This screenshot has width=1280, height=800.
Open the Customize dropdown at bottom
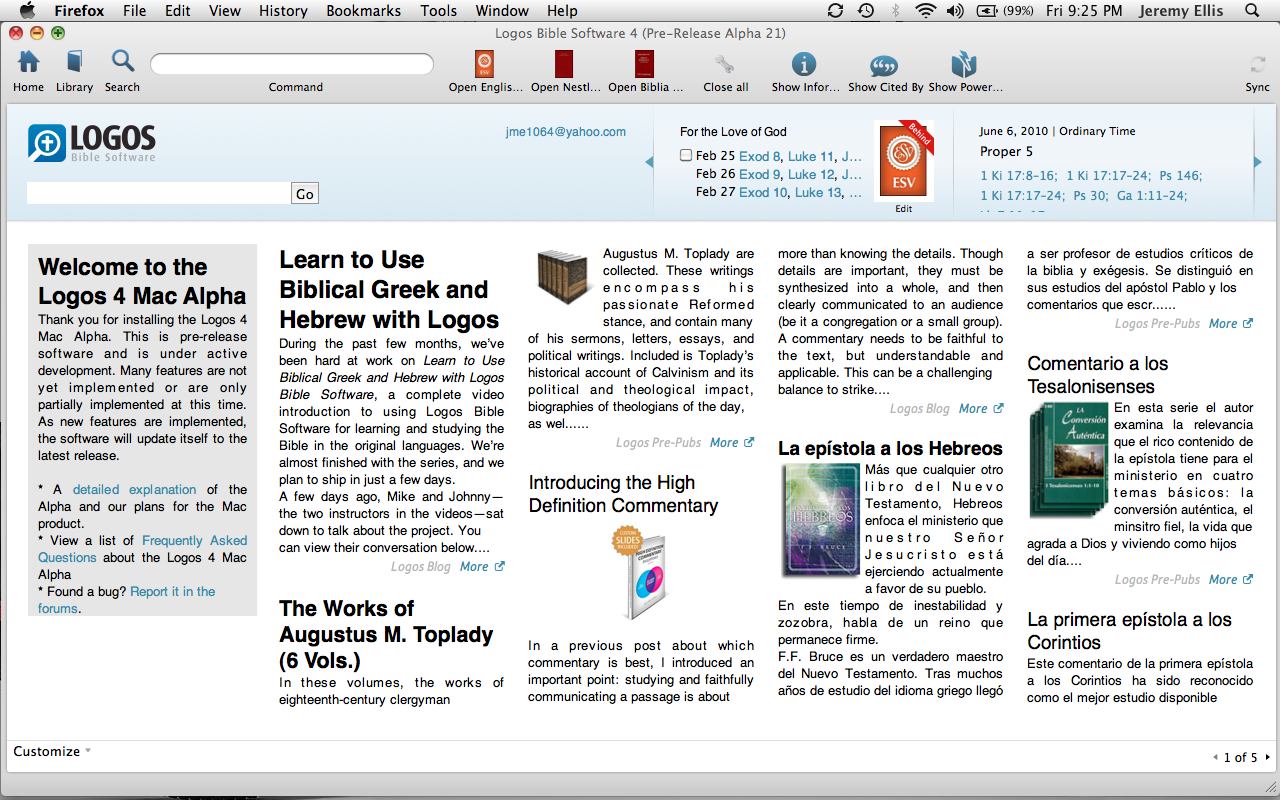point(52,751)
